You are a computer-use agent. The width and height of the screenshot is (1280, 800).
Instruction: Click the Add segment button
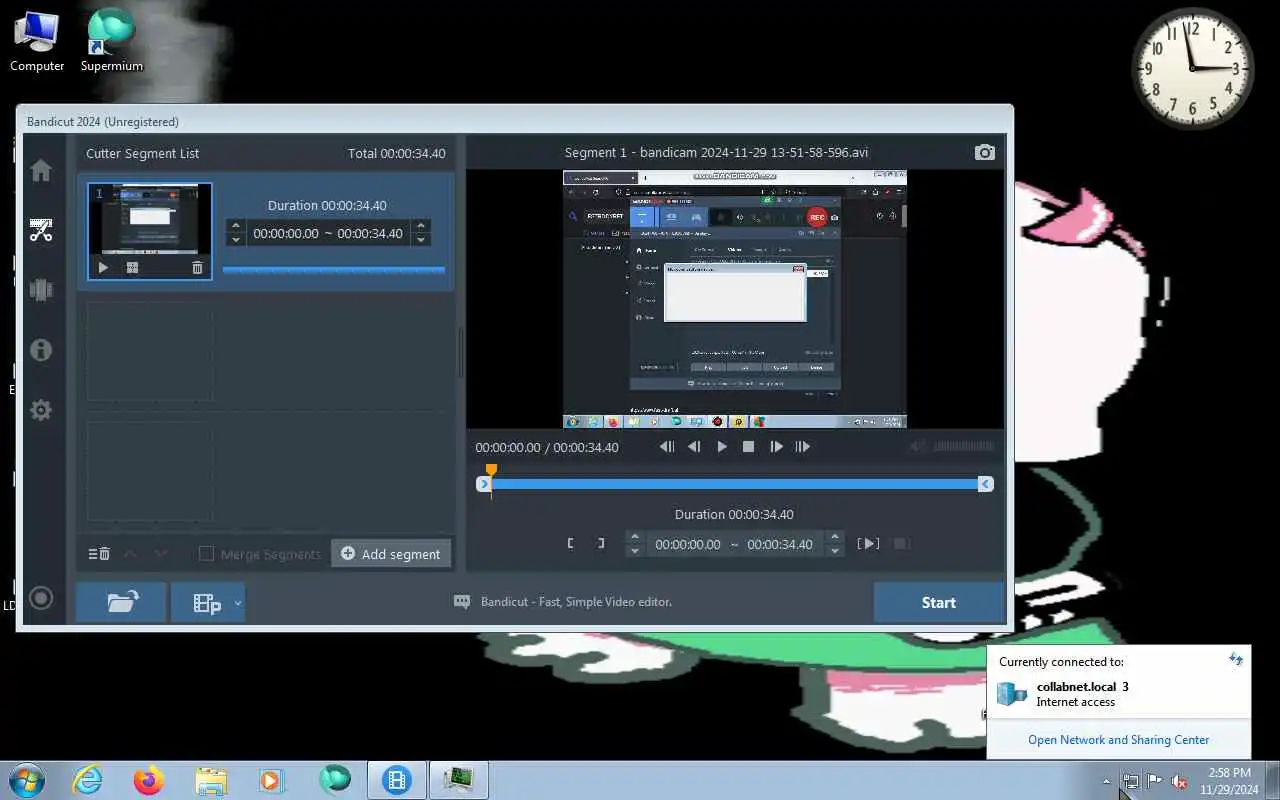click(391, 554)
